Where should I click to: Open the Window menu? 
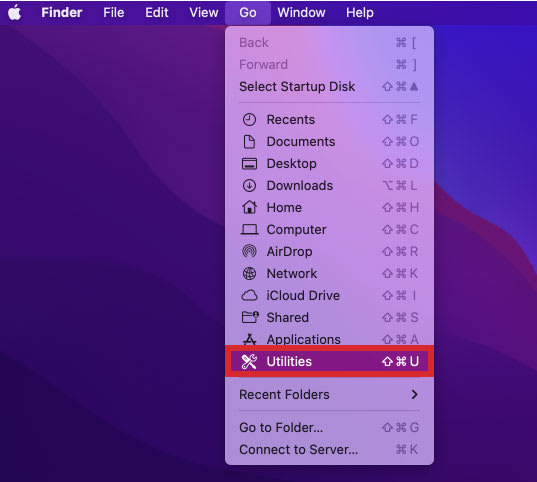(301, 13)
